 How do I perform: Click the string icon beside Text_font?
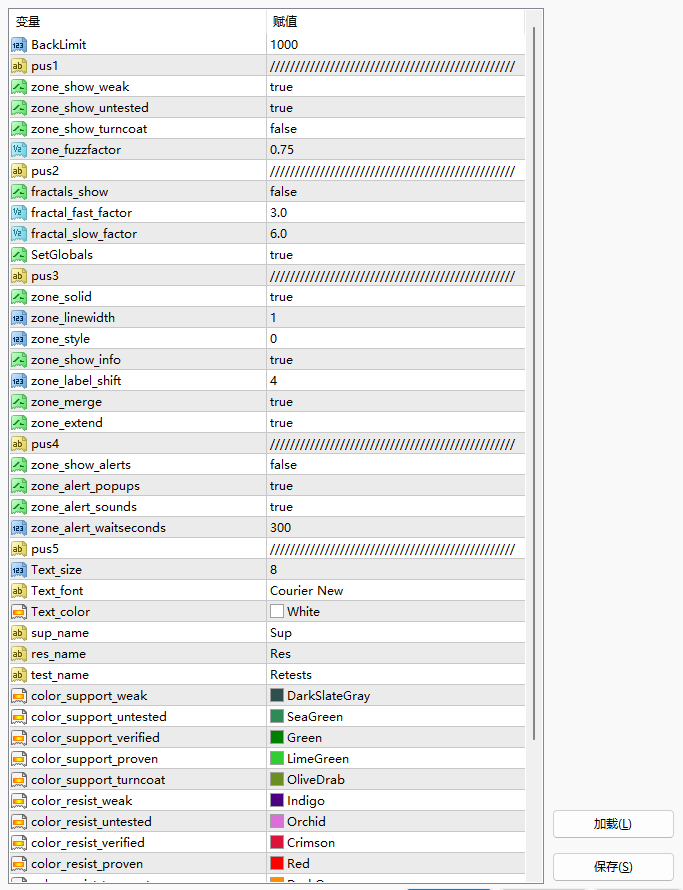pyautogui.click(x=19, y=591)
